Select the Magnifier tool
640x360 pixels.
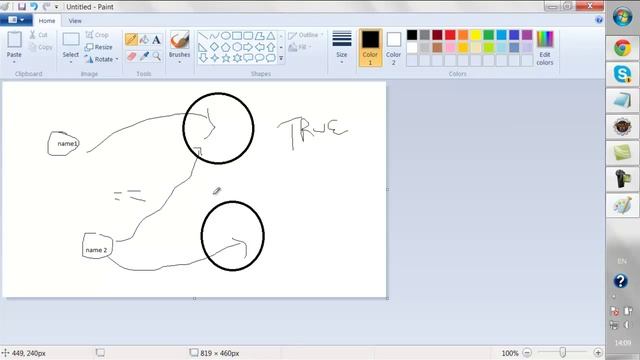[157, 56]
